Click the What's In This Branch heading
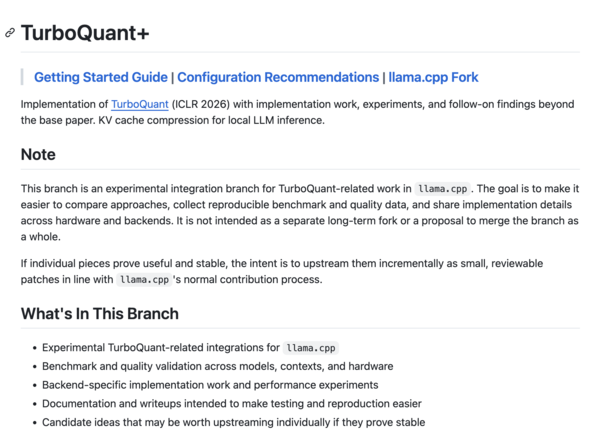Image resolution: width=600 pixels, height=444 pixels. click(100, 313)
